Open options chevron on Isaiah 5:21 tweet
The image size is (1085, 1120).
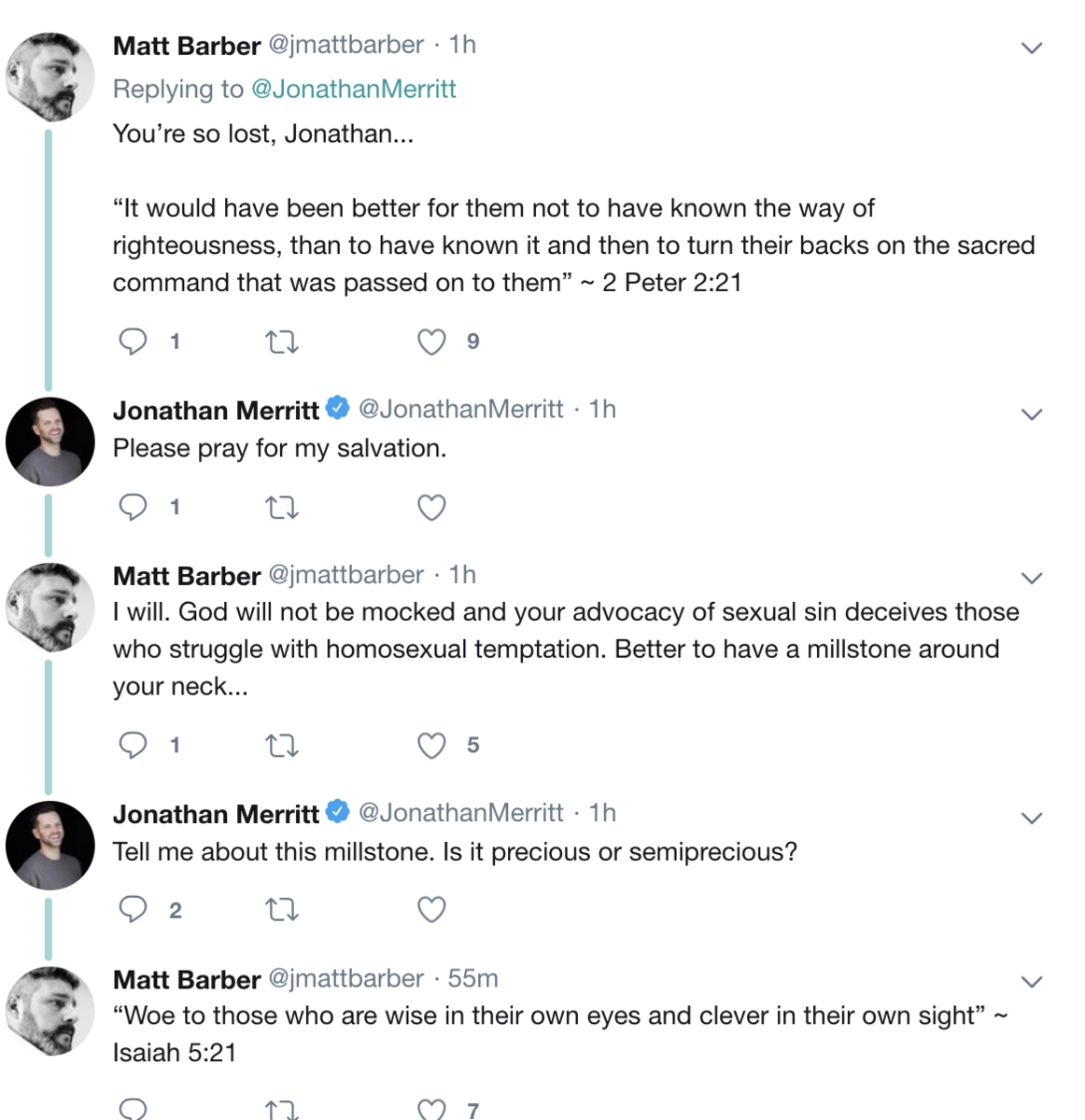(x=1032, y=982)
